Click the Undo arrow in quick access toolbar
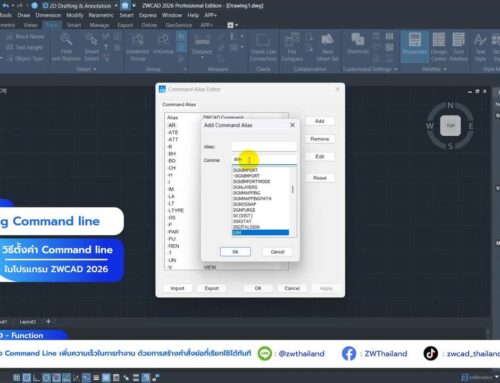This screenshot has height=383, width=500. coord(6,6)
